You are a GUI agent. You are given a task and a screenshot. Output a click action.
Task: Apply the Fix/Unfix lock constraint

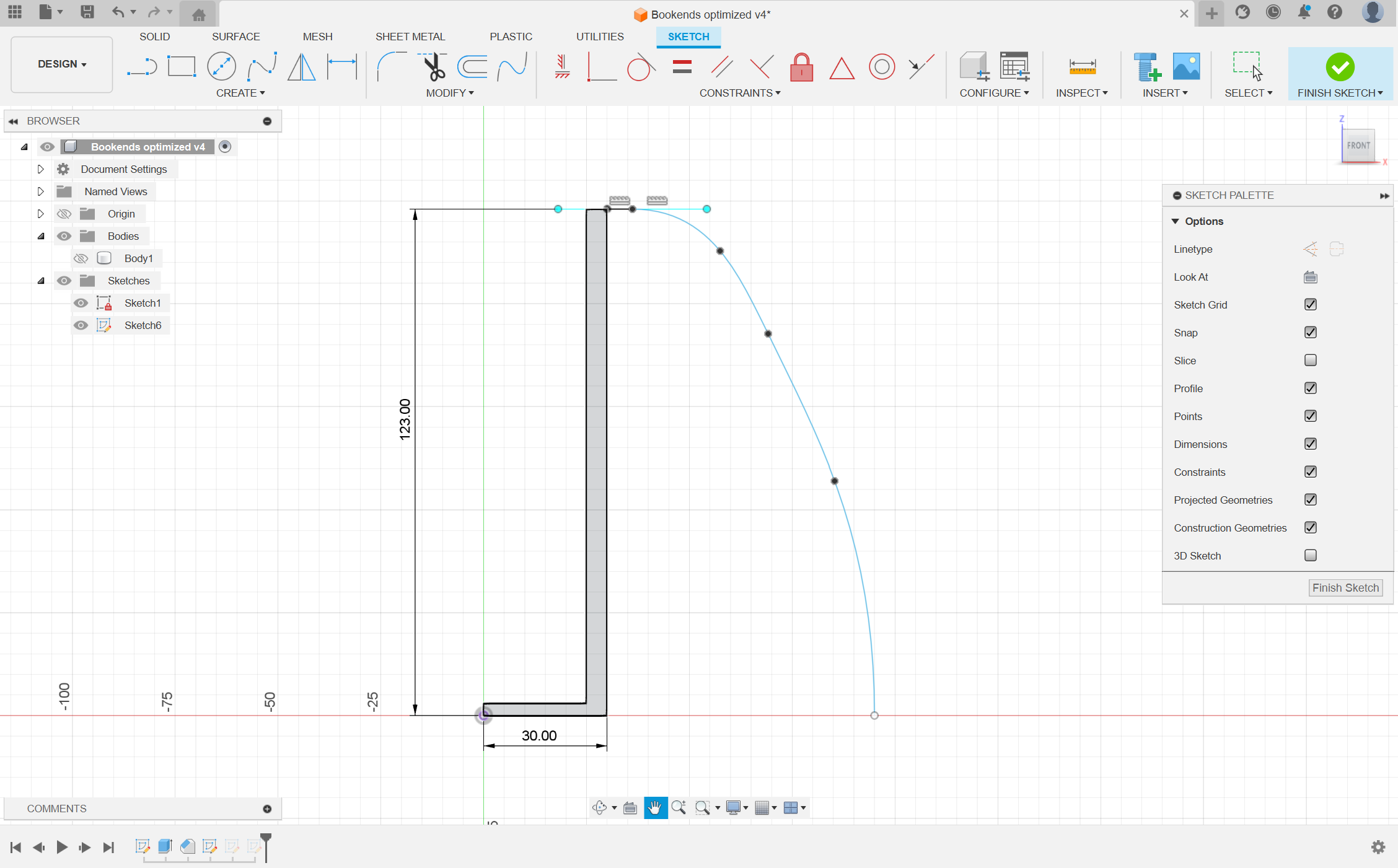(801, 66)
